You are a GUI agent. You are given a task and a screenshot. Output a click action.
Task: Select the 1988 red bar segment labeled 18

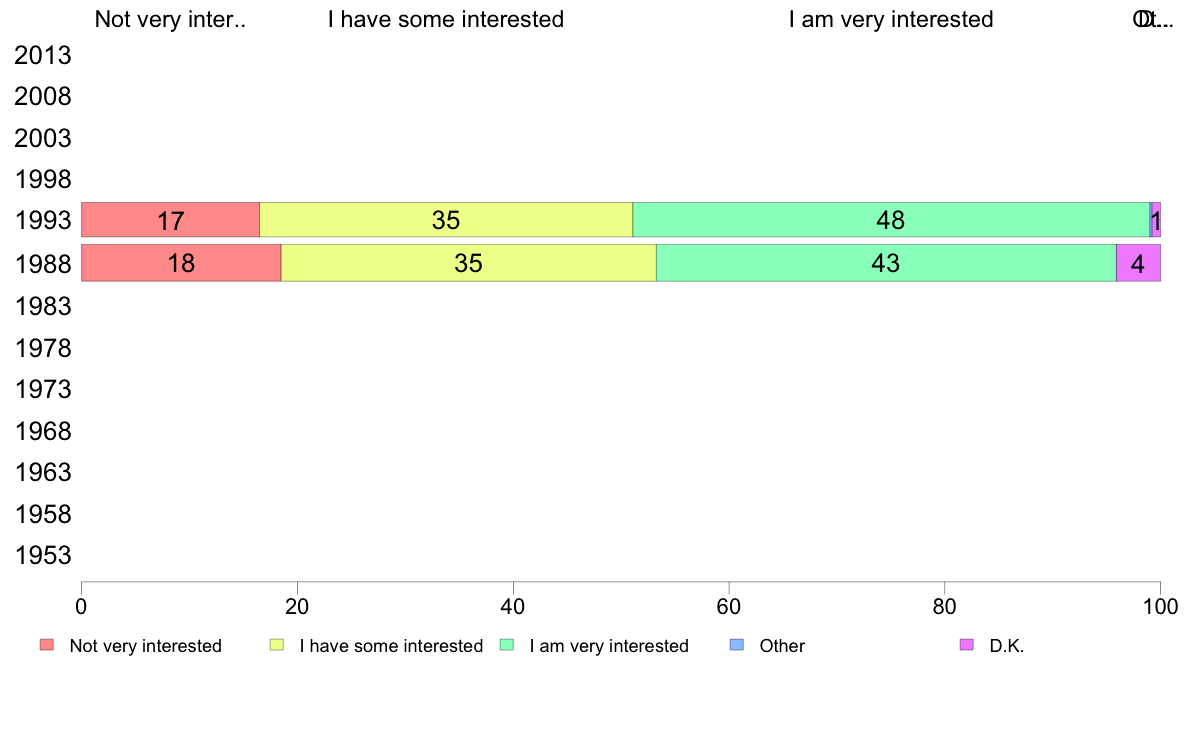(181, 263)
